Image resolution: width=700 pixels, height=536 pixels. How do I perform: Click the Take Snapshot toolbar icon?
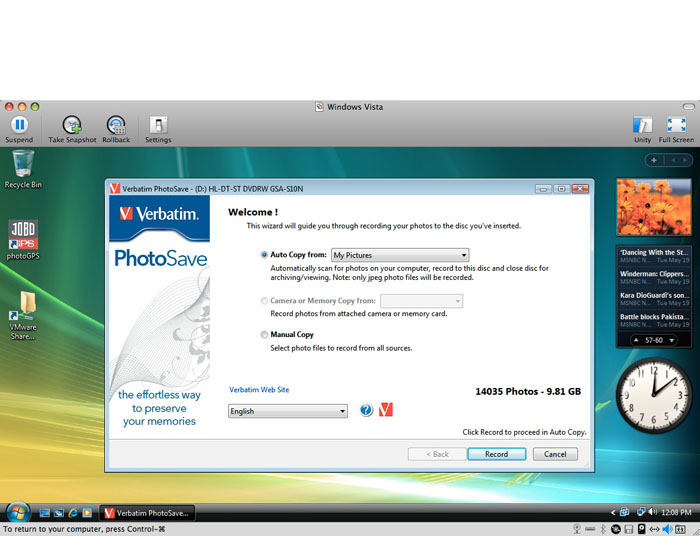pyautogui.click(x=72, y=125)
